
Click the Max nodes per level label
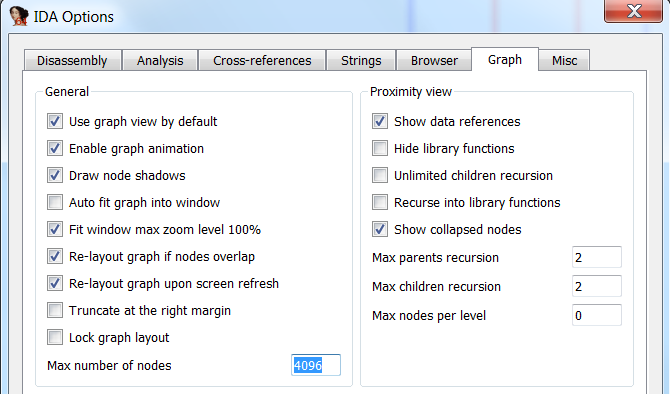(x=429, y=316)
